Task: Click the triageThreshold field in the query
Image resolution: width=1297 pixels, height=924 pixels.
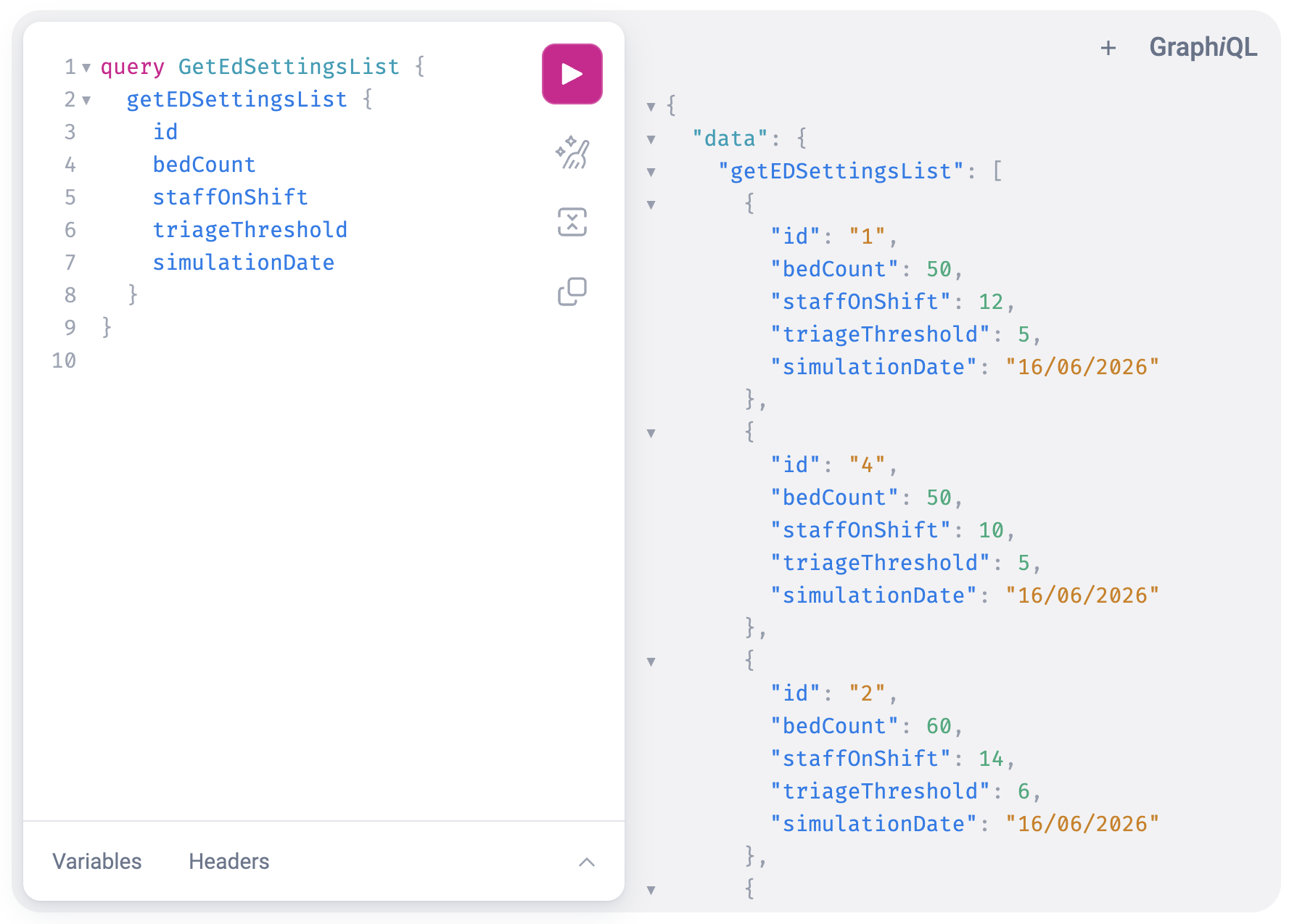Action: [x=250, y=230]
